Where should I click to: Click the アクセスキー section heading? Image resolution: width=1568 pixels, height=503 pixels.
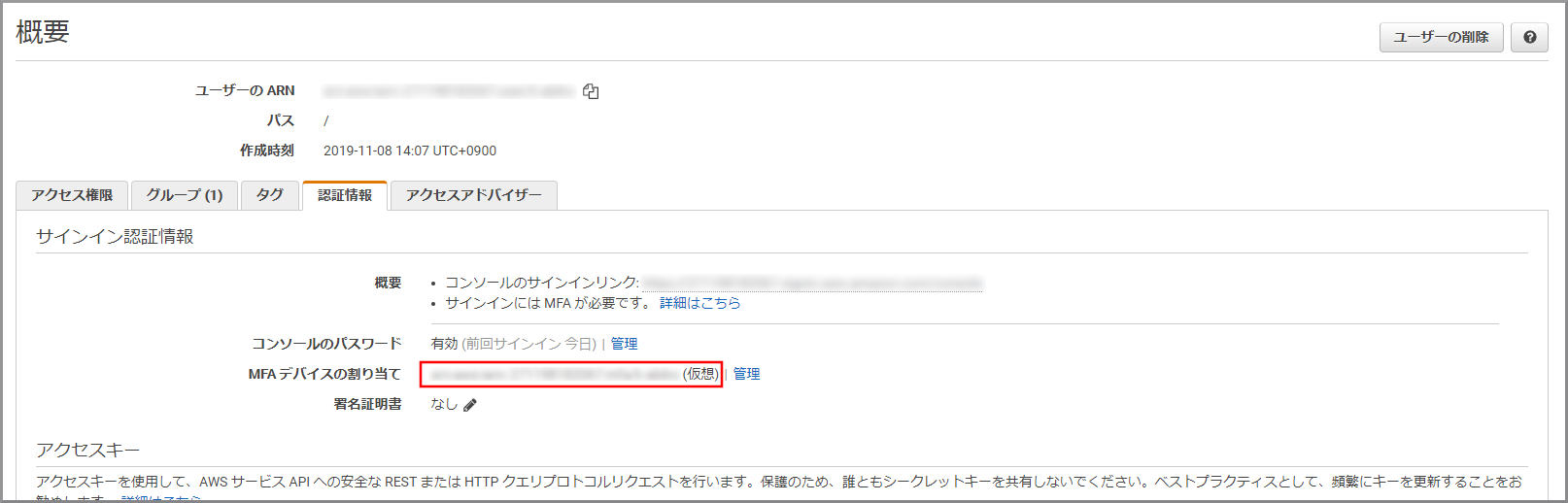click(88, 450)
